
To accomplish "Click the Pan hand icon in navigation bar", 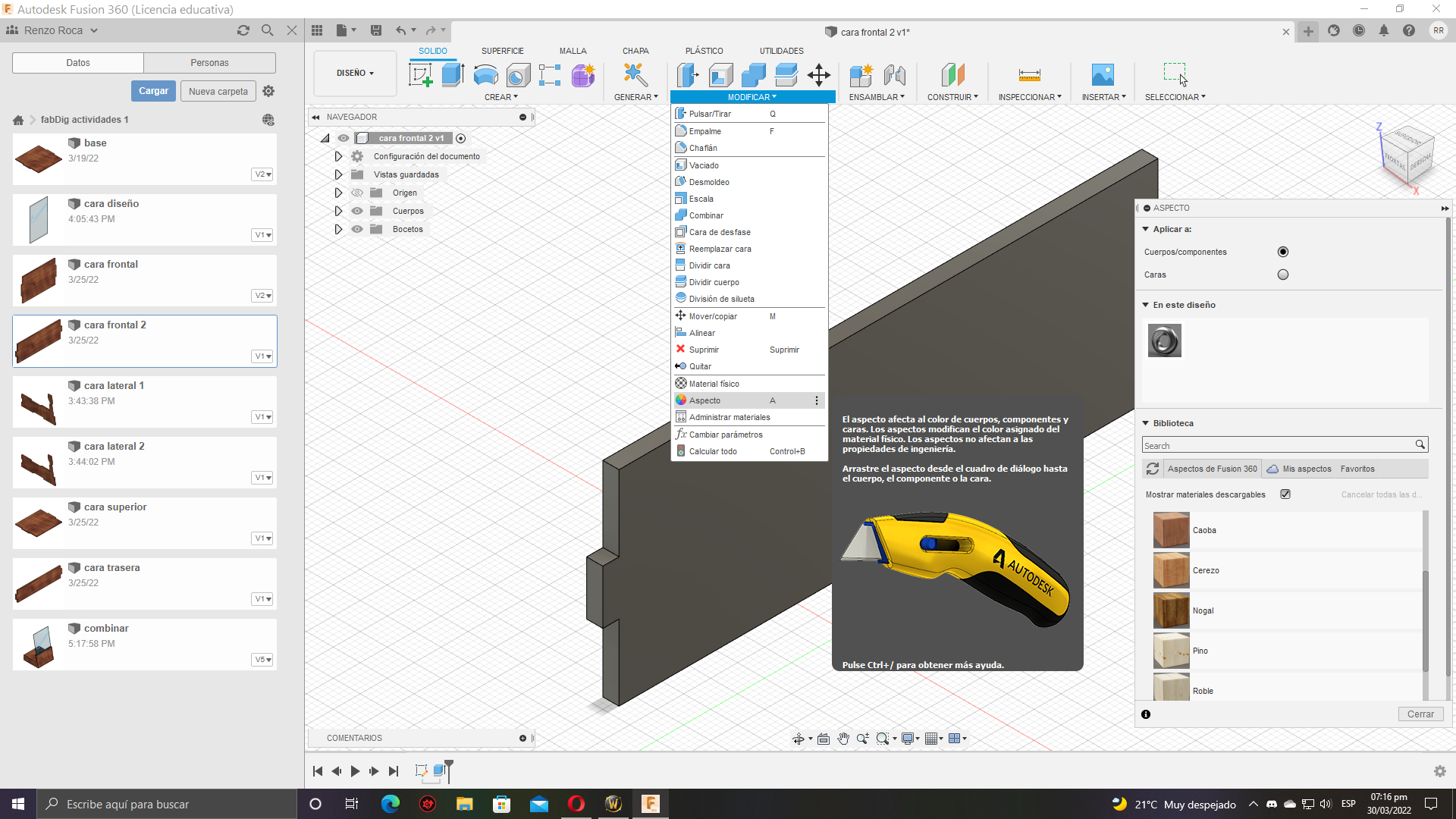I will pos(843,739).
